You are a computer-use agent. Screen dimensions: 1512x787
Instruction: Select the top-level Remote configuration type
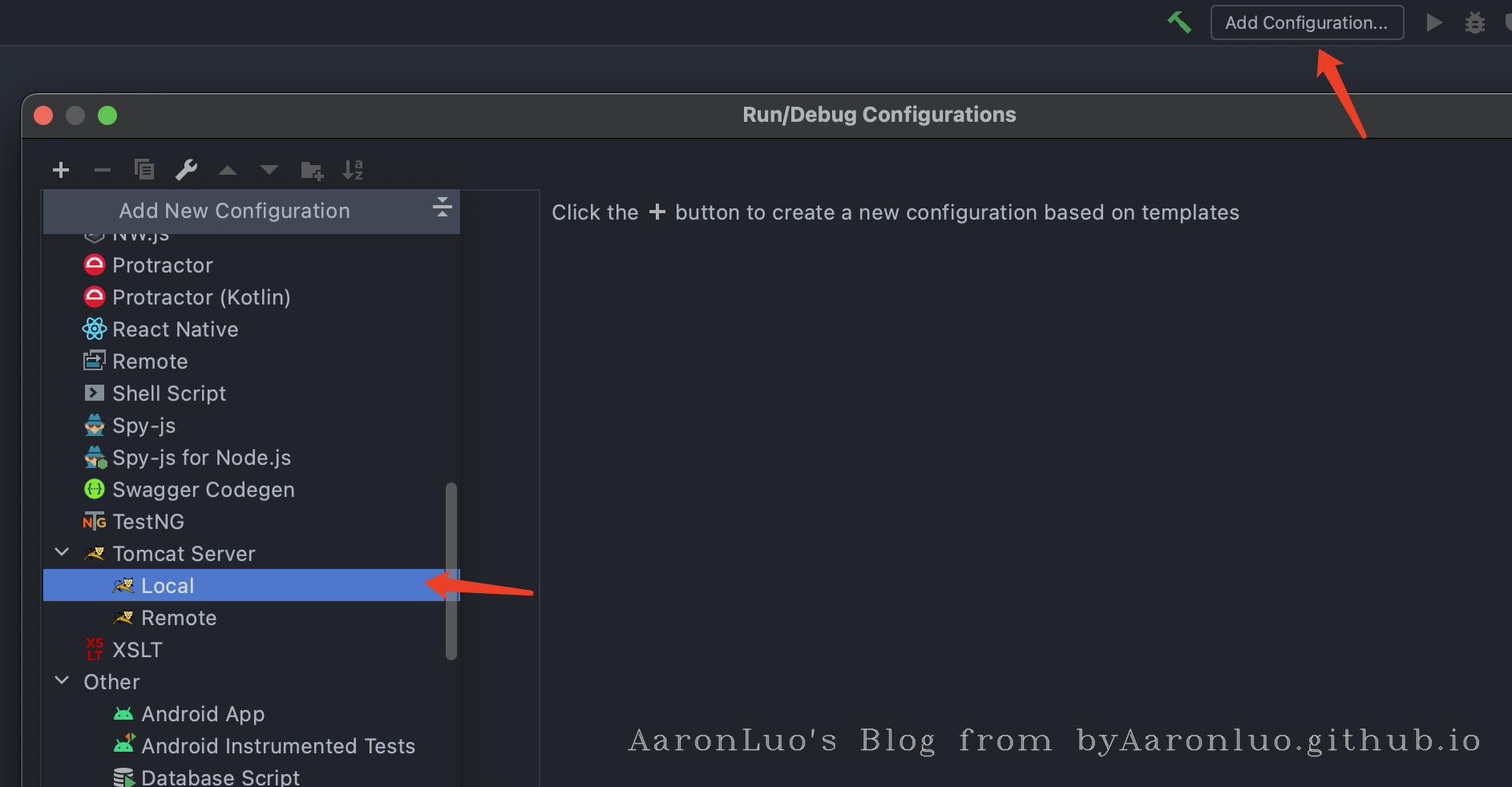[252, 361]
